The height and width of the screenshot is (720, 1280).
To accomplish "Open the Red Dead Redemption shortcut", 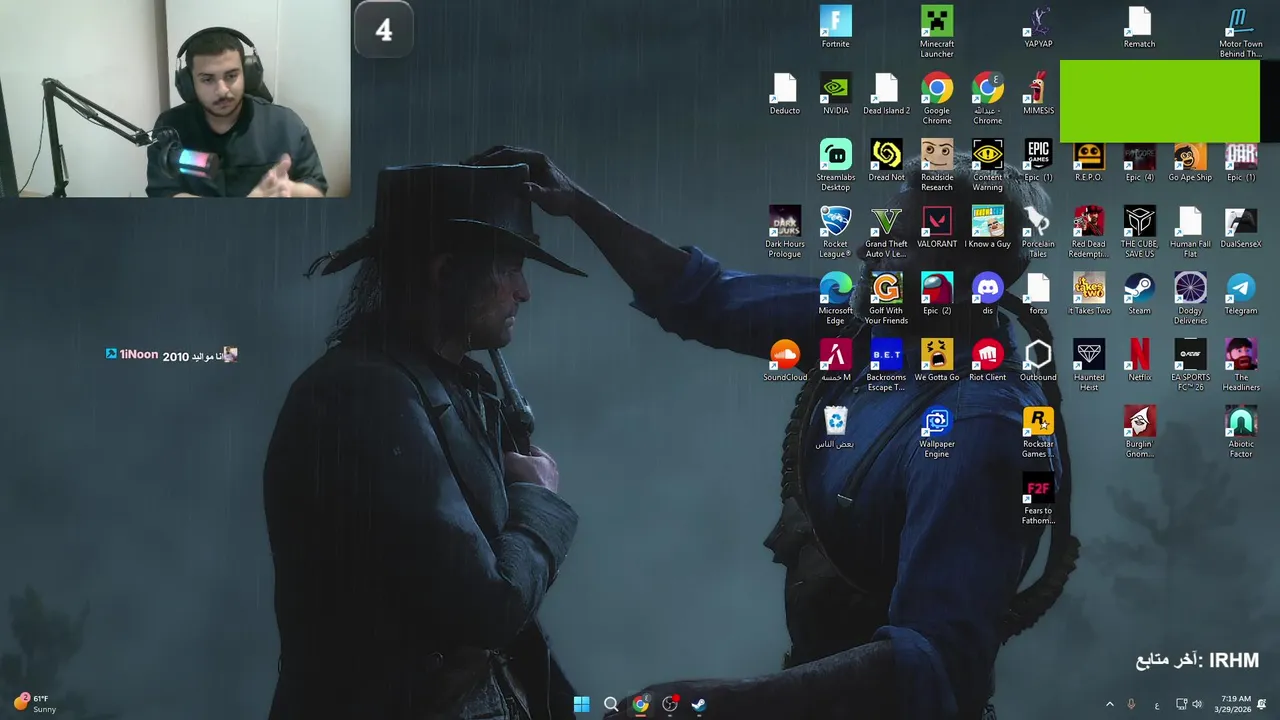I will [1088, 232].
